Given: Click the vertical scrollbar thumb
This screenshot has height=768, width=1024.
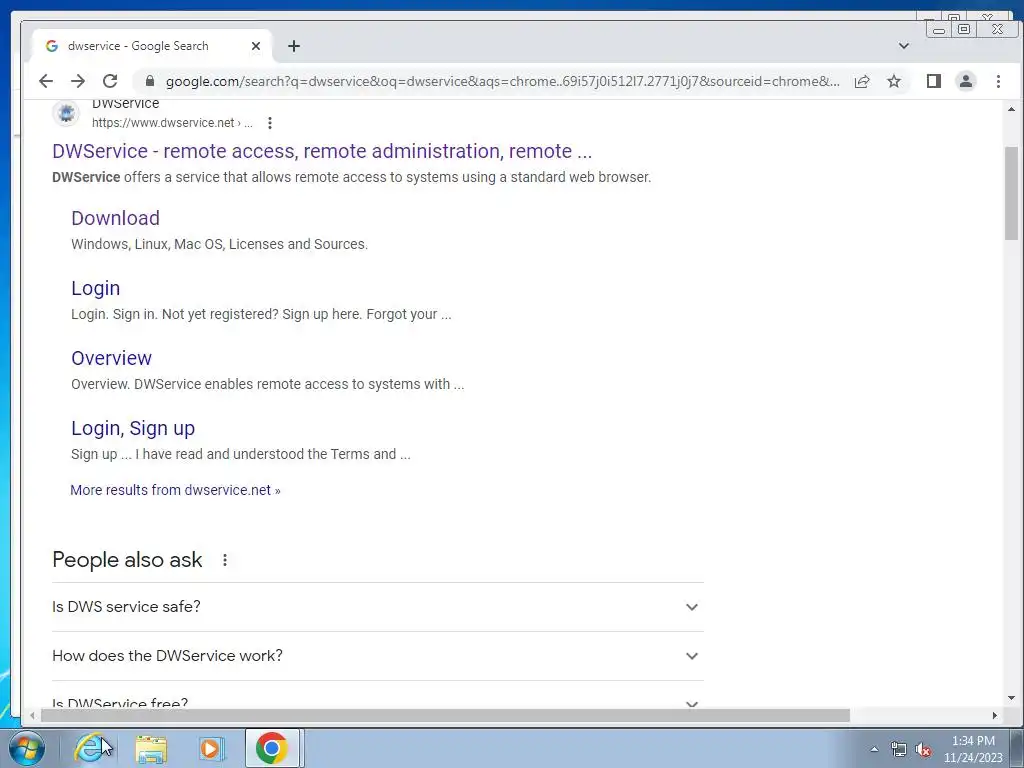Looking at the screenshot, I should click(1012, 193).
